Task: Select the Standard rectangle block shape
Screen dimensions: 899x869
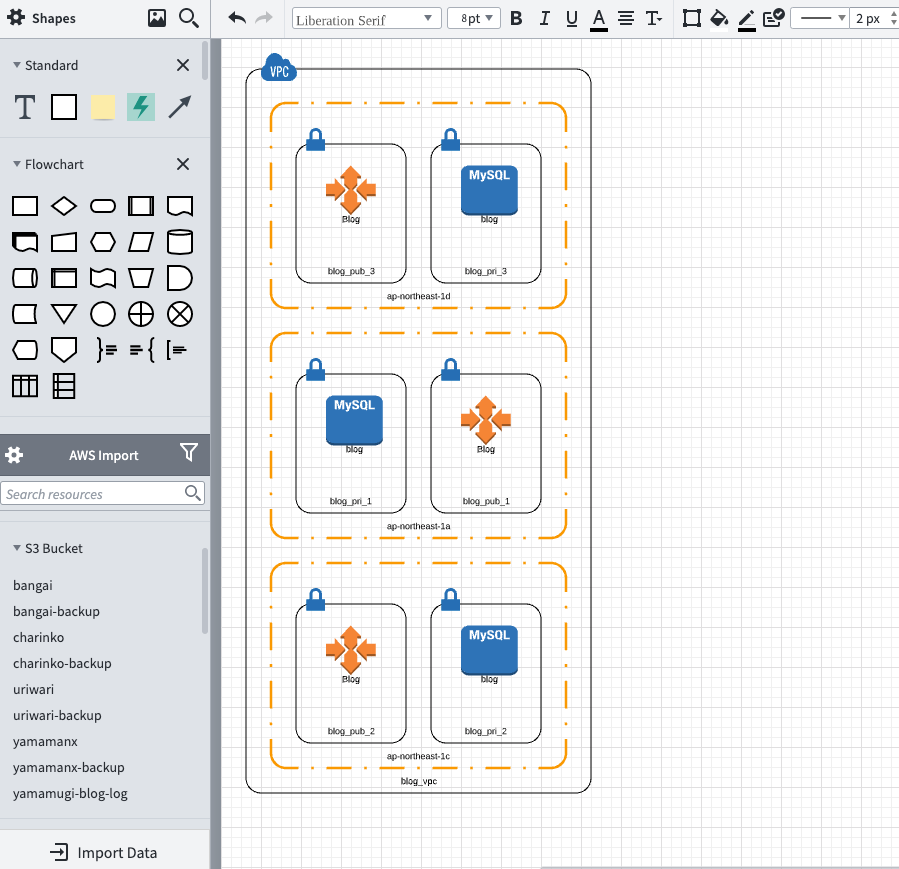Action: click(64, 107)
